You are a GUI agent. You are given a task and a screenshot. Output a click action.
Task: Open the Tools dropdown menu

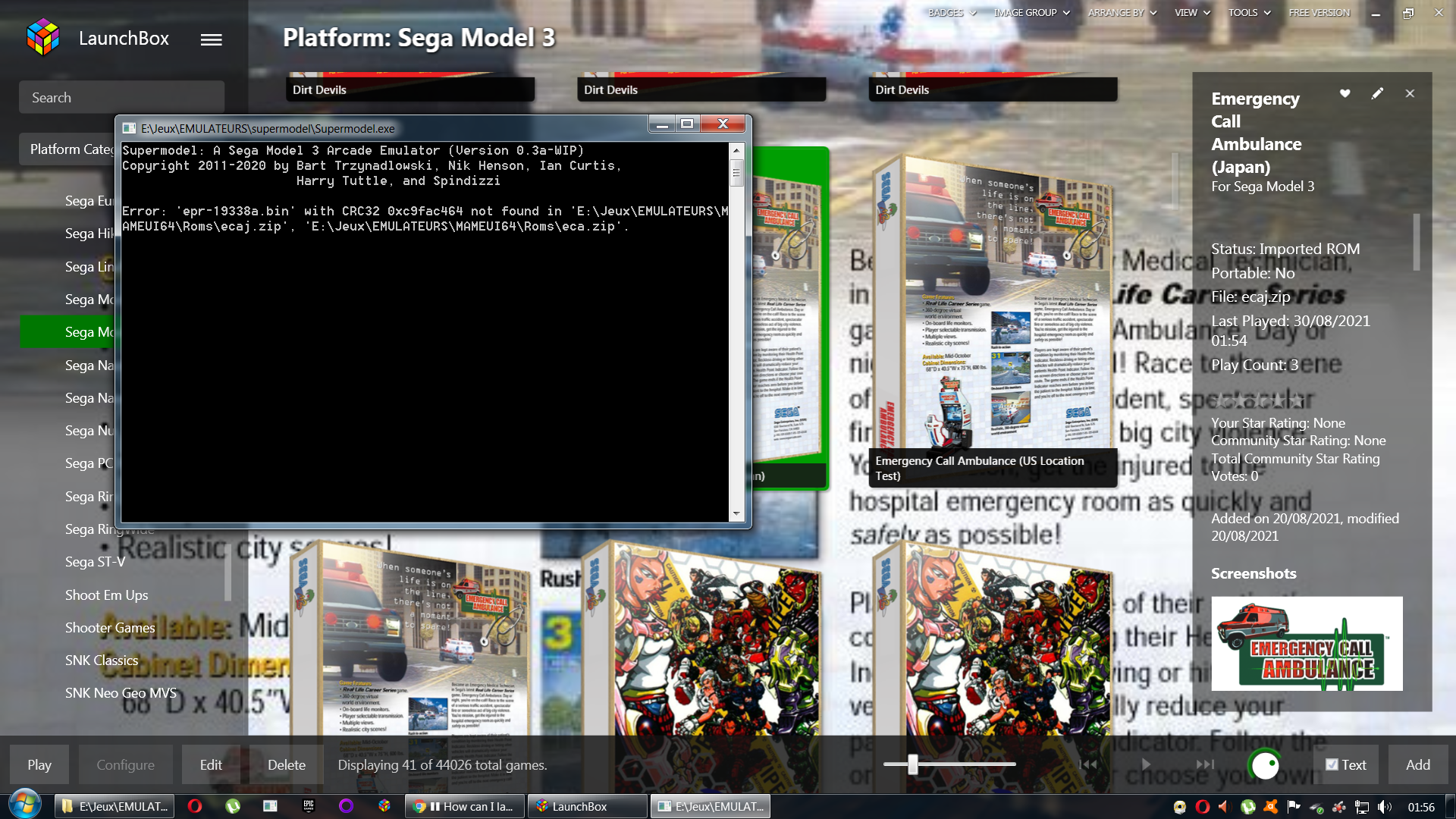tap(1250, 13)
